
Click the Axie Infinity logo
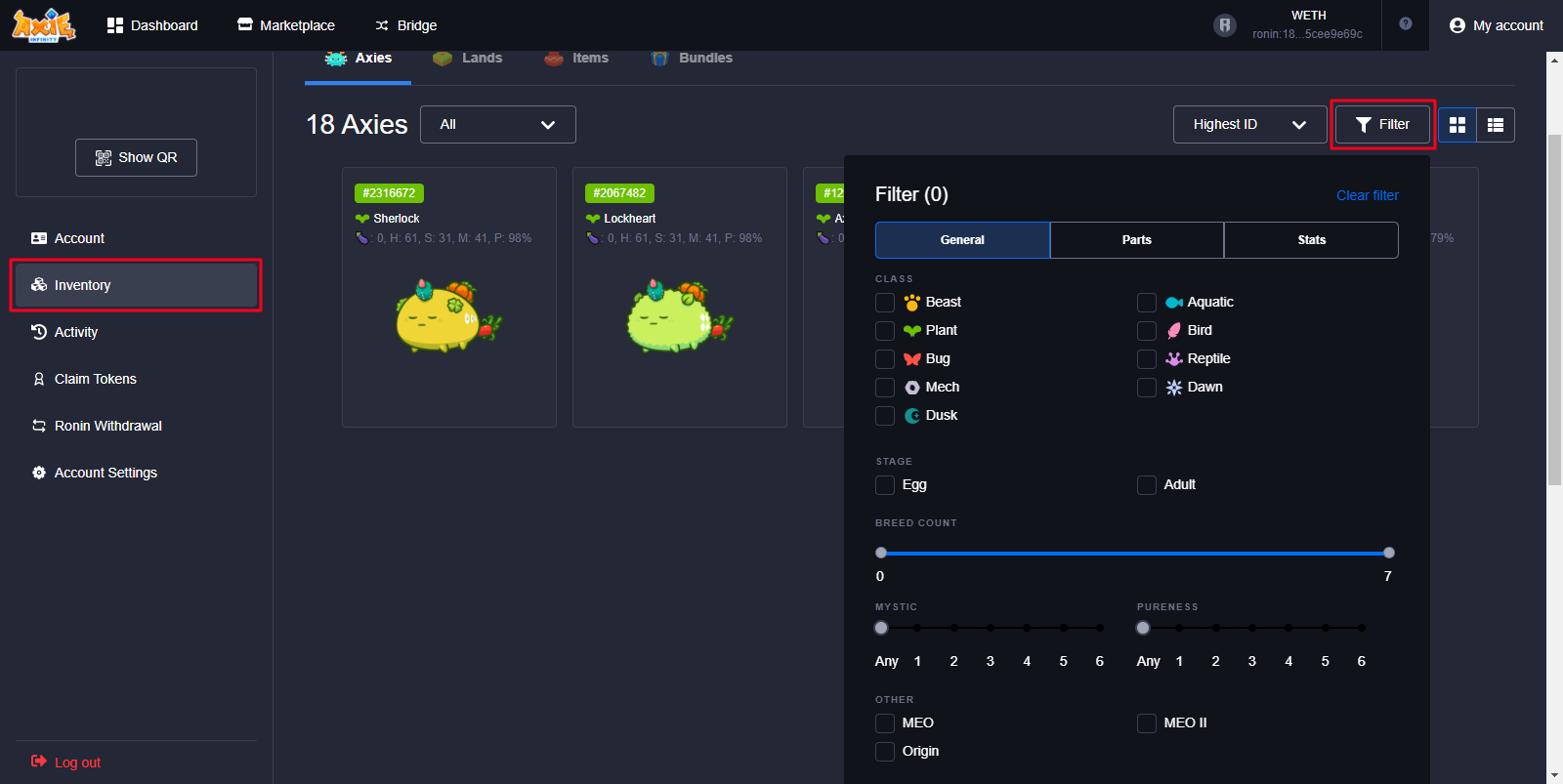click(43, 25)
